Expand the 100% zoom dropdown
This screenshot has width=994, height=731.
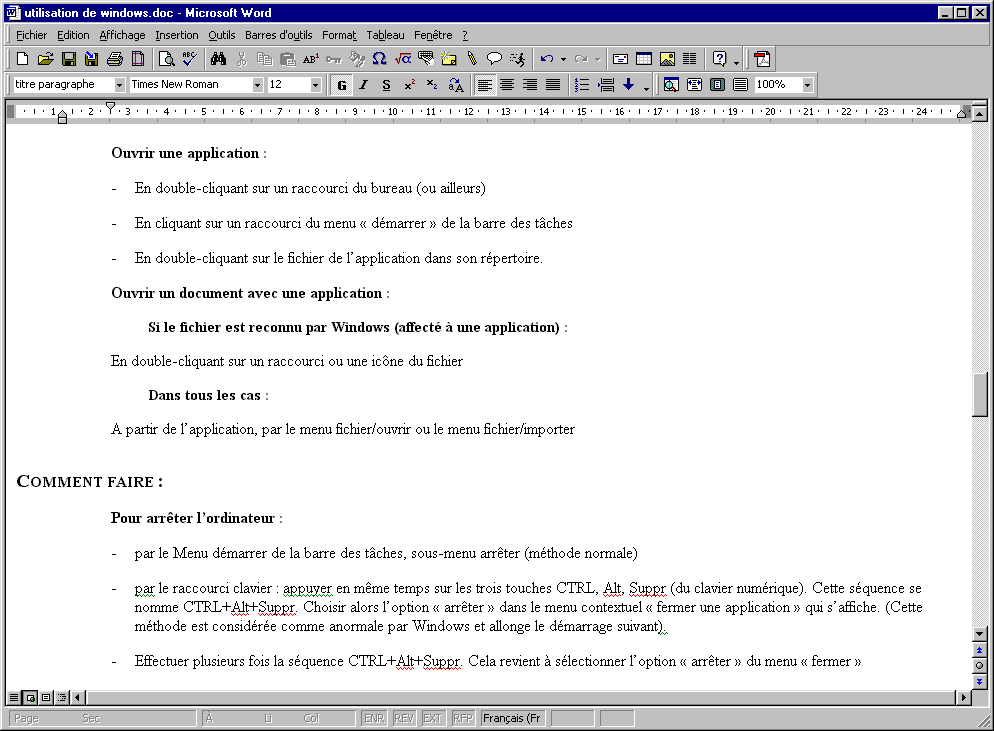point(808,85)
